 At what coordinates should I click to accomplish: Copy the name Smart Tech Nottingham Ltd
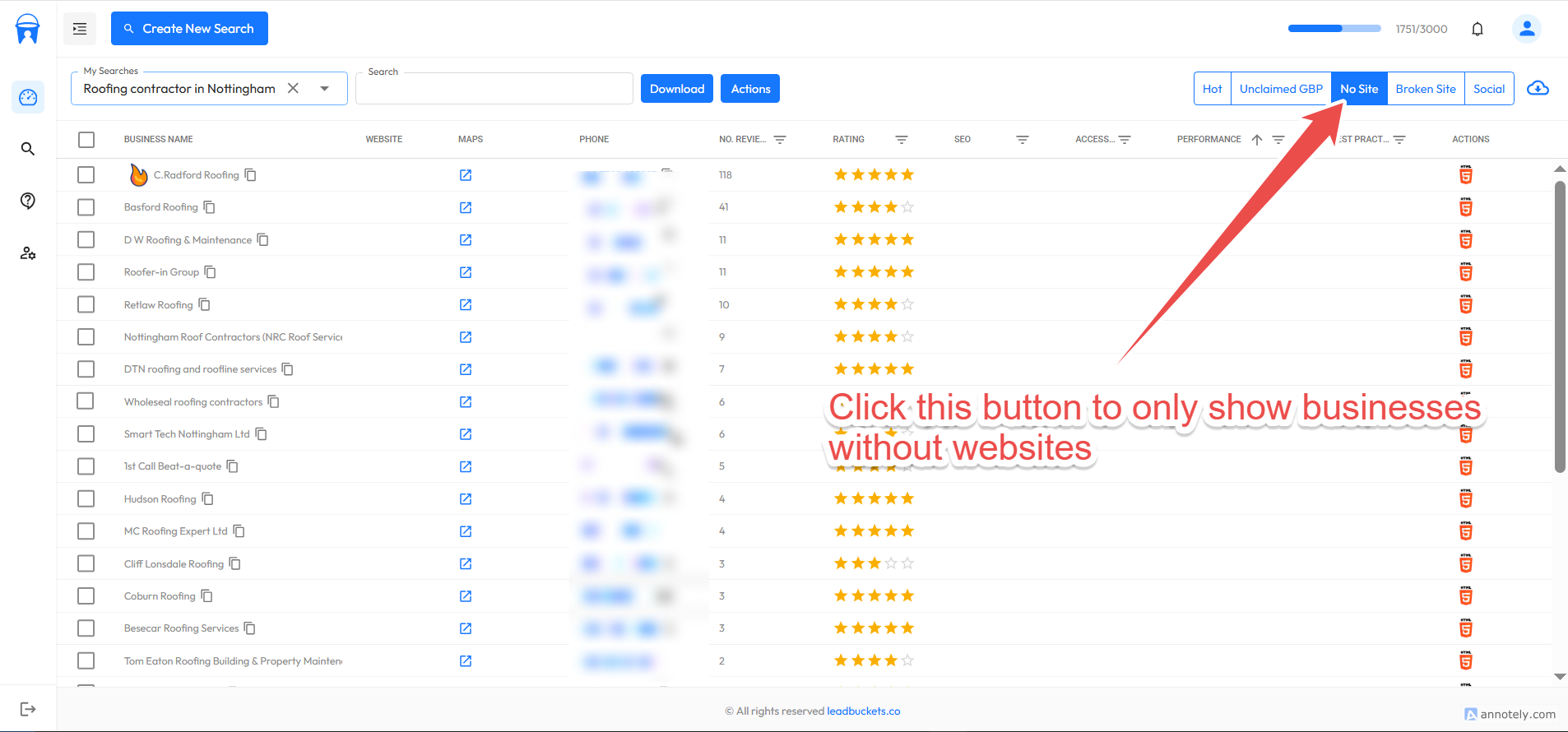(262, 434)
